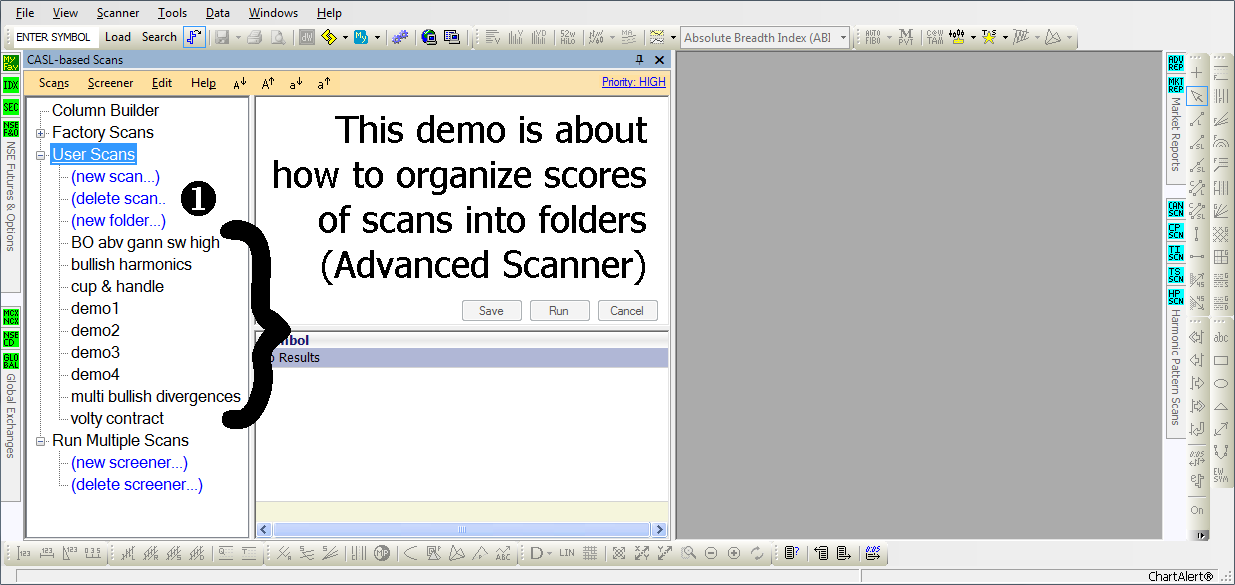Click the Cancel button
1235x585 pixels.
(x=627, y=311)
